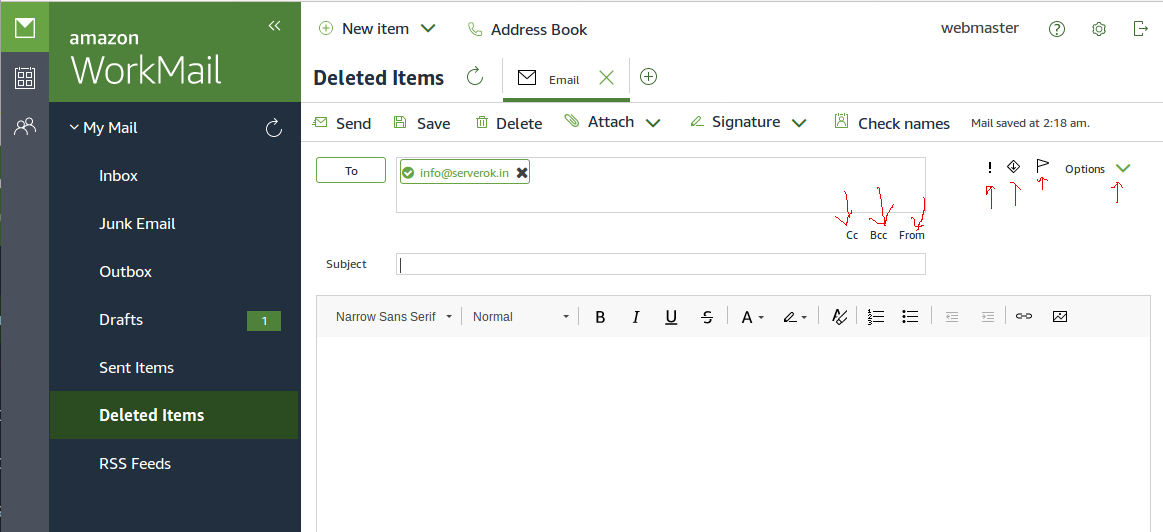Show the From field
This screenshot has width=1163, height=532.
click(912, 235)
